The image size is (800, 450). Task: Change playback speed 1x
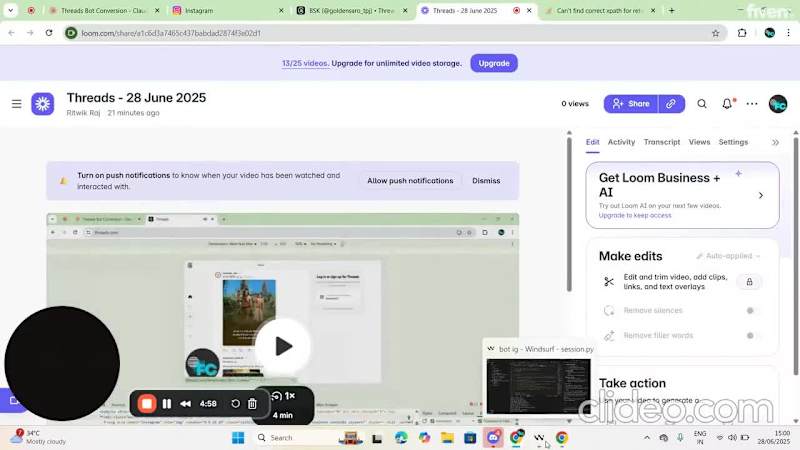284,396
